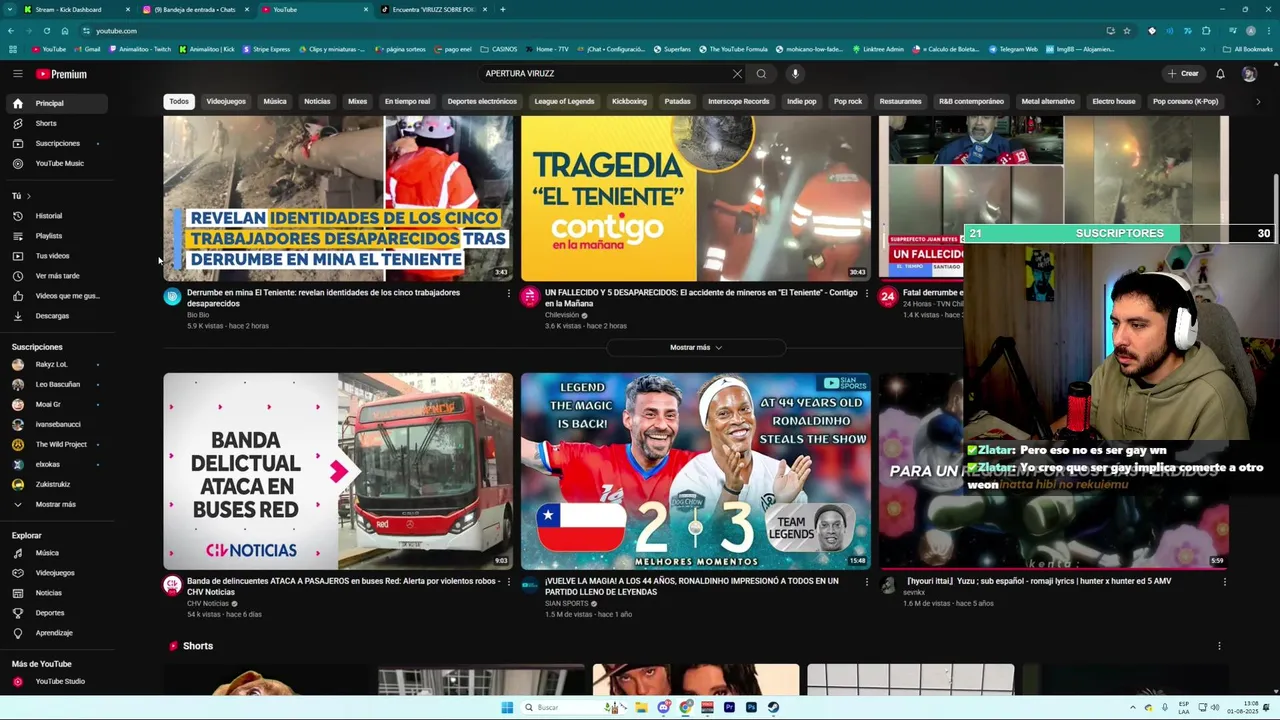Open Ver más tarde in the sidebar
The image size is (1280, 720).
coord(56,276)
